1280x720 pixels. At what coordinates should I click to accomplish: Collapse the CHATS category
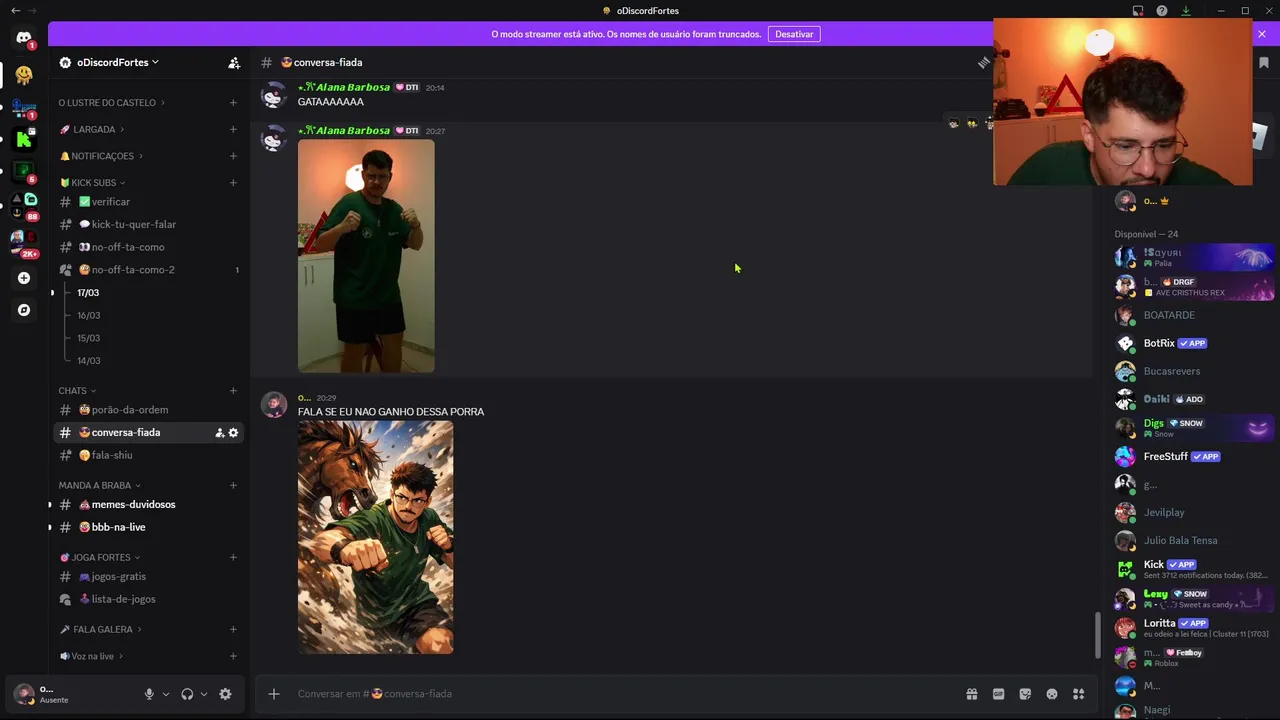(77, 391)
